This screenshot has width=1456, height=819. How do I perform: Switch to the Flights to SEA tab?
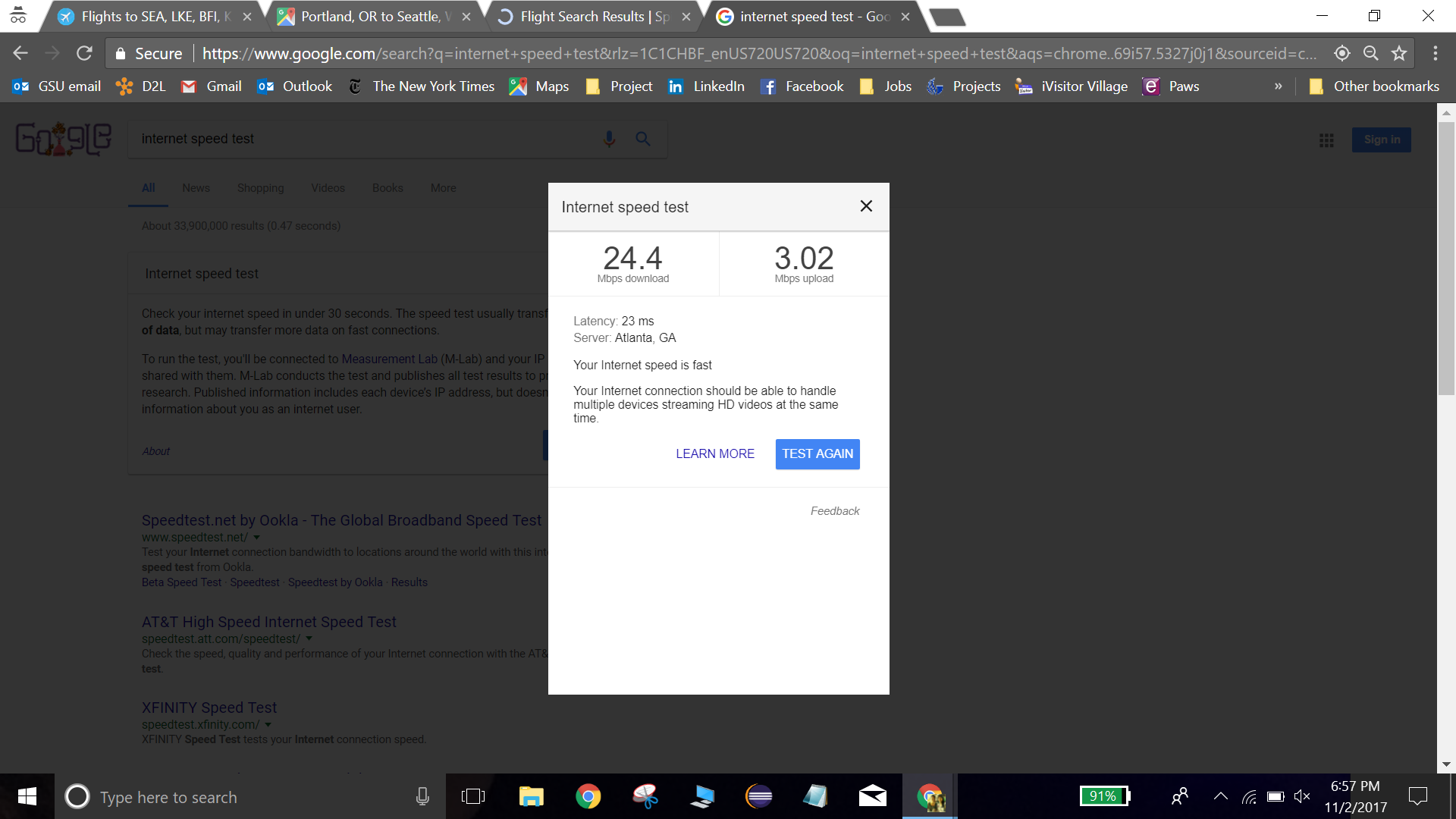click(x=155, y=17)
